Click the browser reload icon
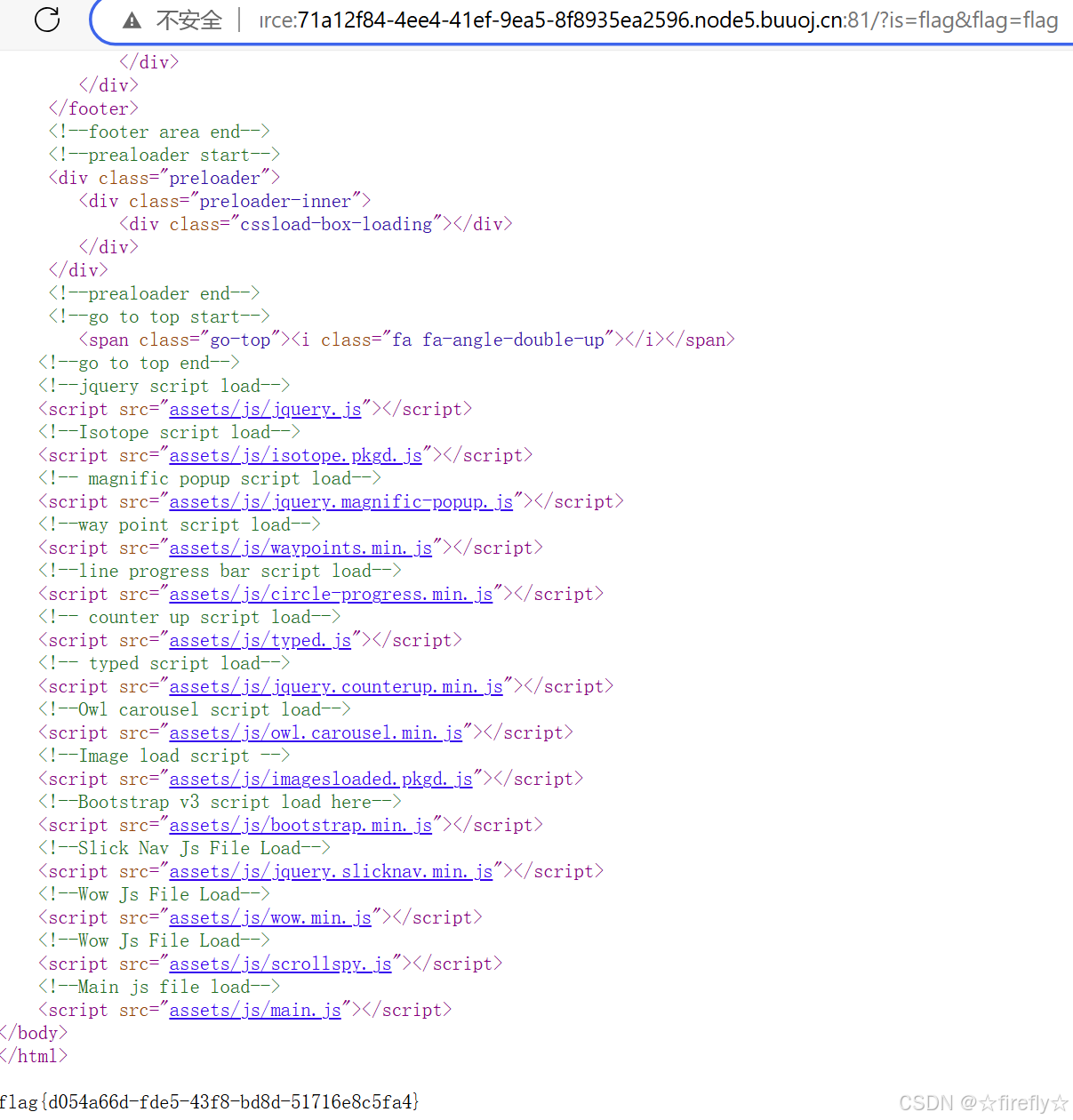Image resolution: width=1073 pixels, height=1120 pixels. tap(46, 20)
